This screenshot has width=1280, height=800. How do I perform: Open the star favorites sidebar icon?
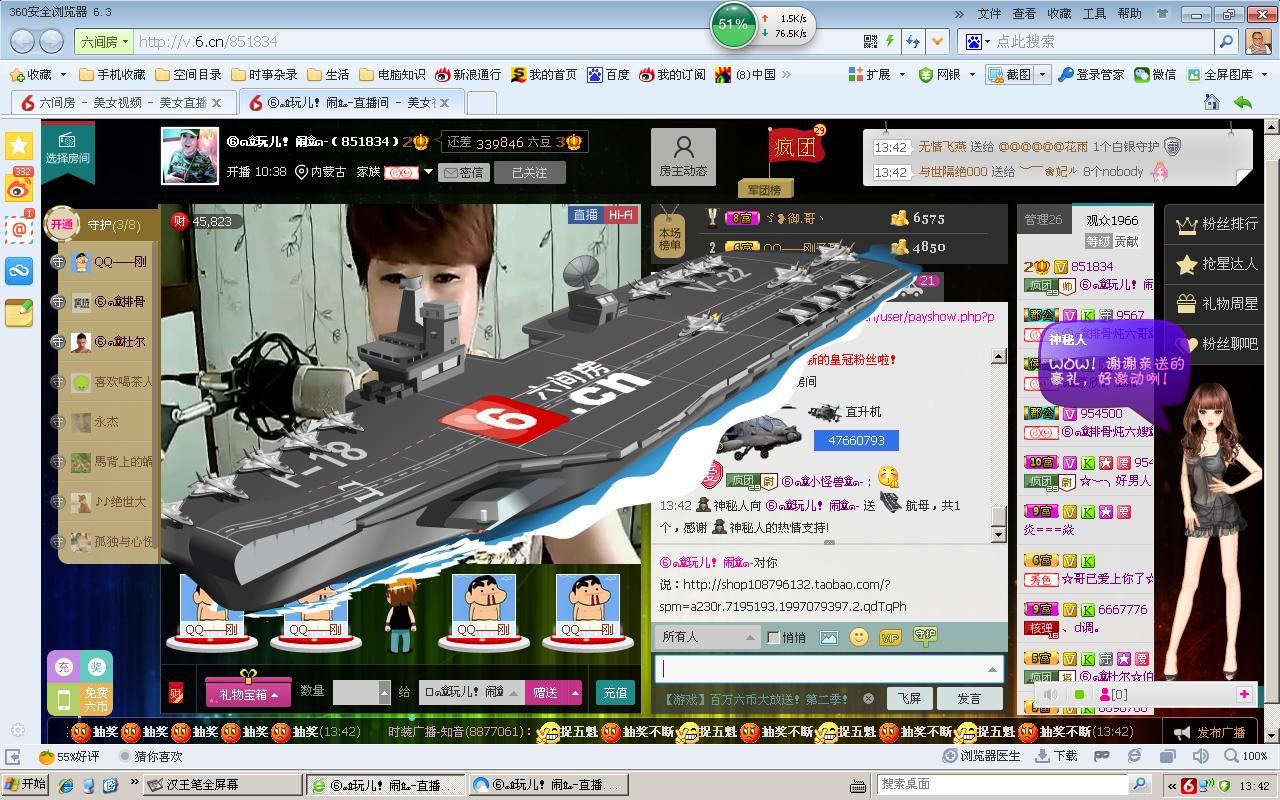point(19,146)
